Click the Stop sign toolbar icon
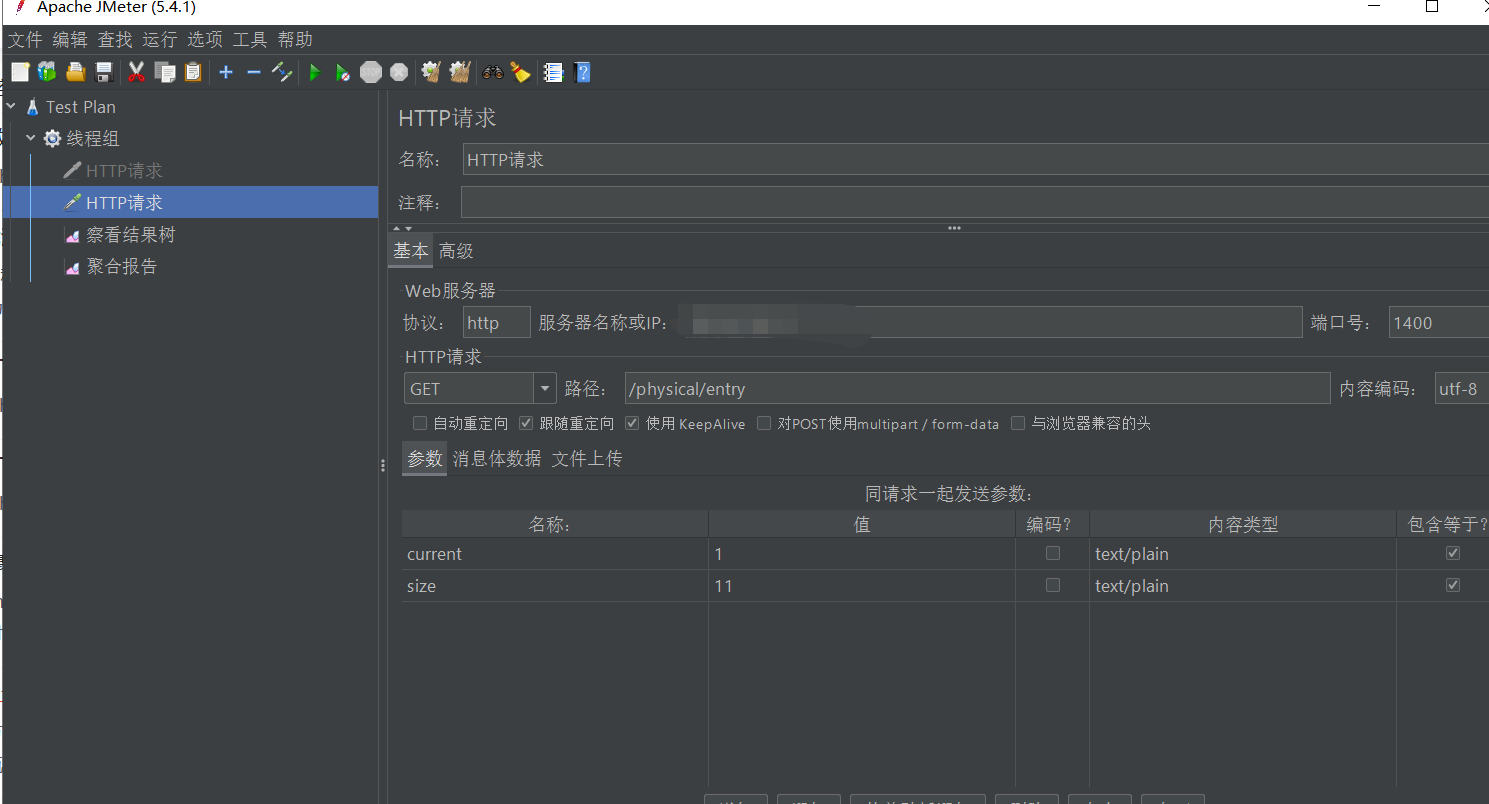This screenshot has width=1489, height=804. coord(371,72)
